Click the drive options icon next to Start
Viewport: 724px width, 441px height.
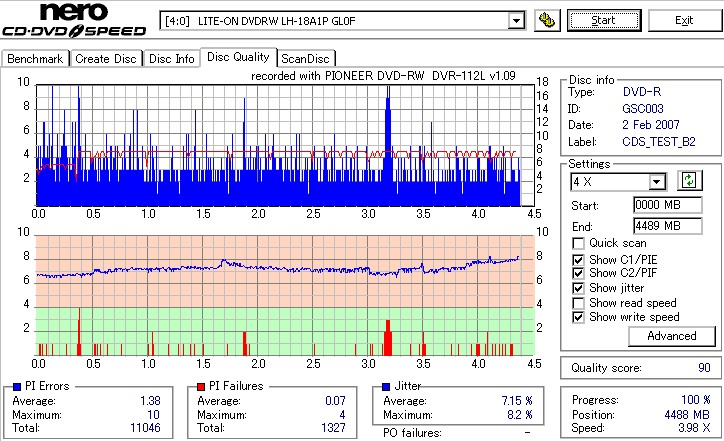tap(547, 21)
